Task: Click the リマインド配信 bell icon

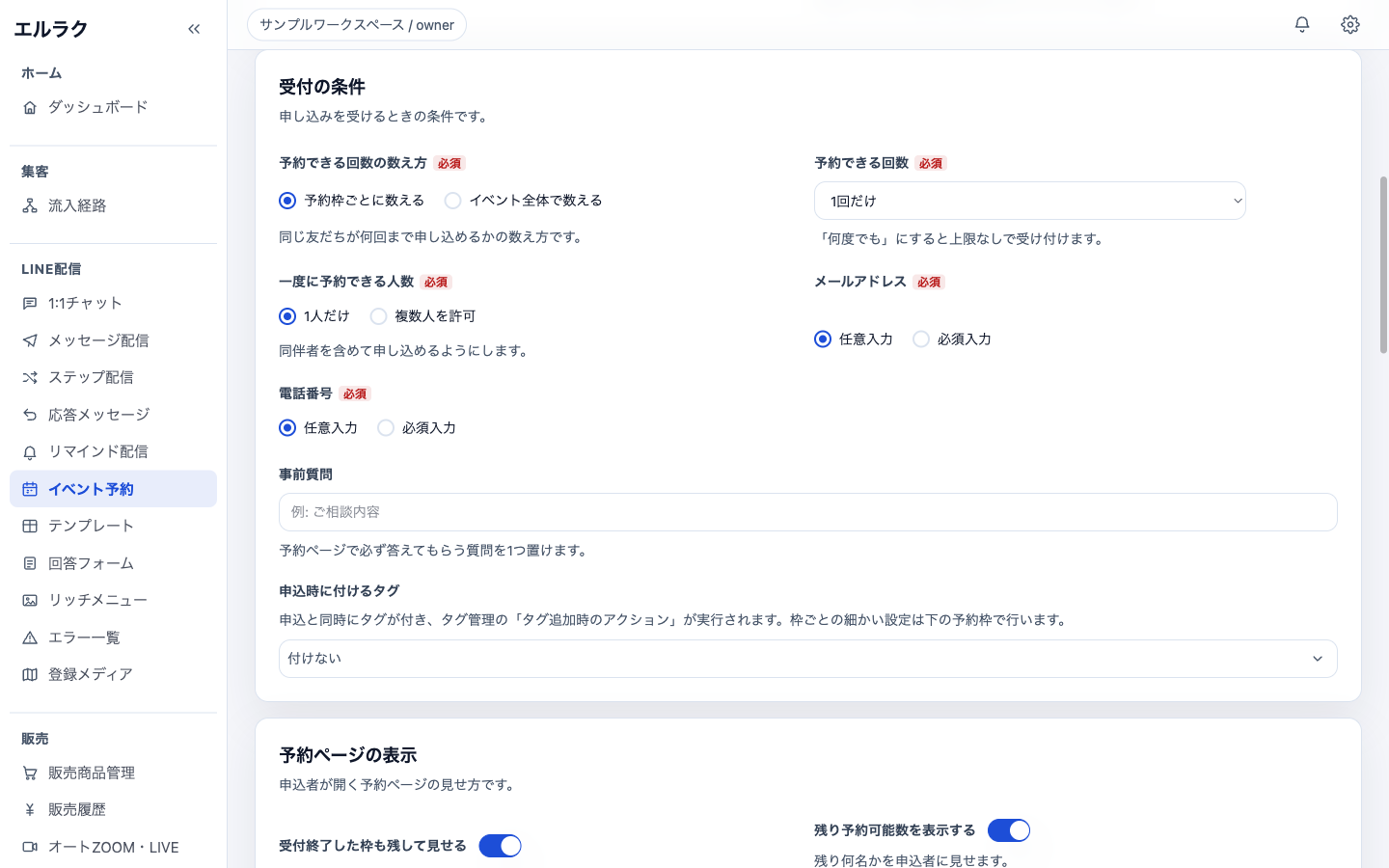Action: click(x=30, y=452)
